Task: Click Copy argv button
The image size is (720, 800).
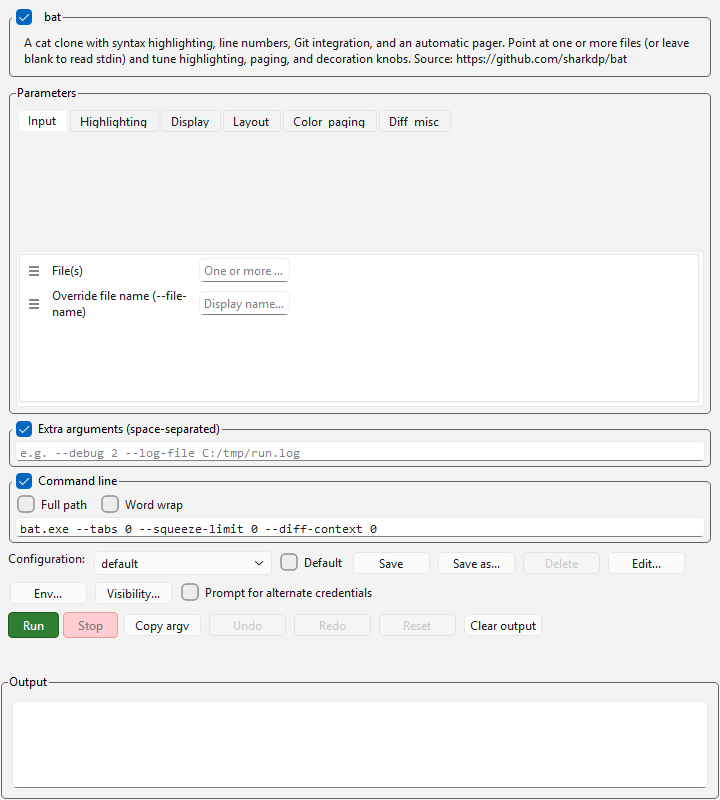Action: [162, 626]
